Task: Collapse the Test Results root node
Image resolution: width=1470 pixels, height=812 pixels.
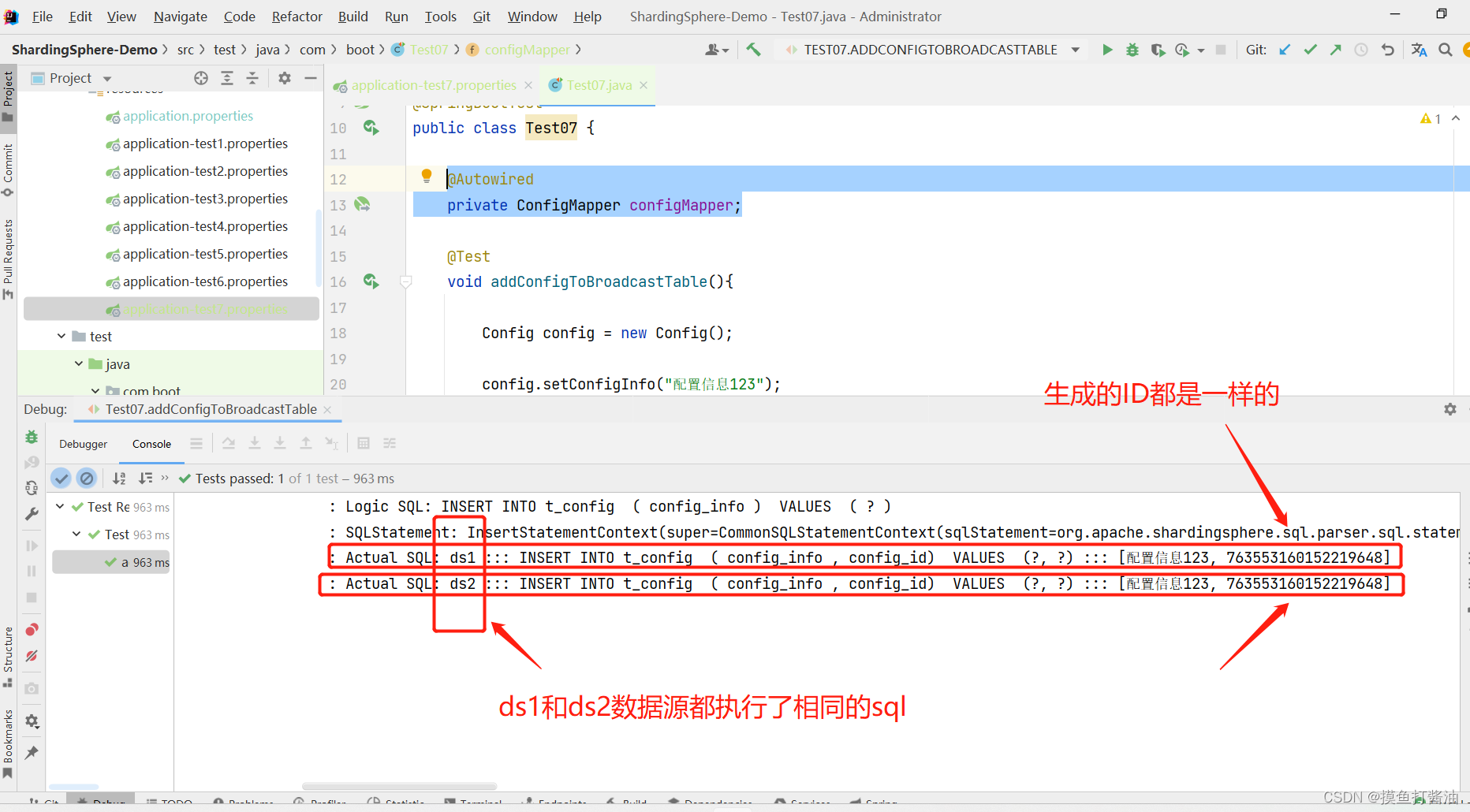Action: 60,507
